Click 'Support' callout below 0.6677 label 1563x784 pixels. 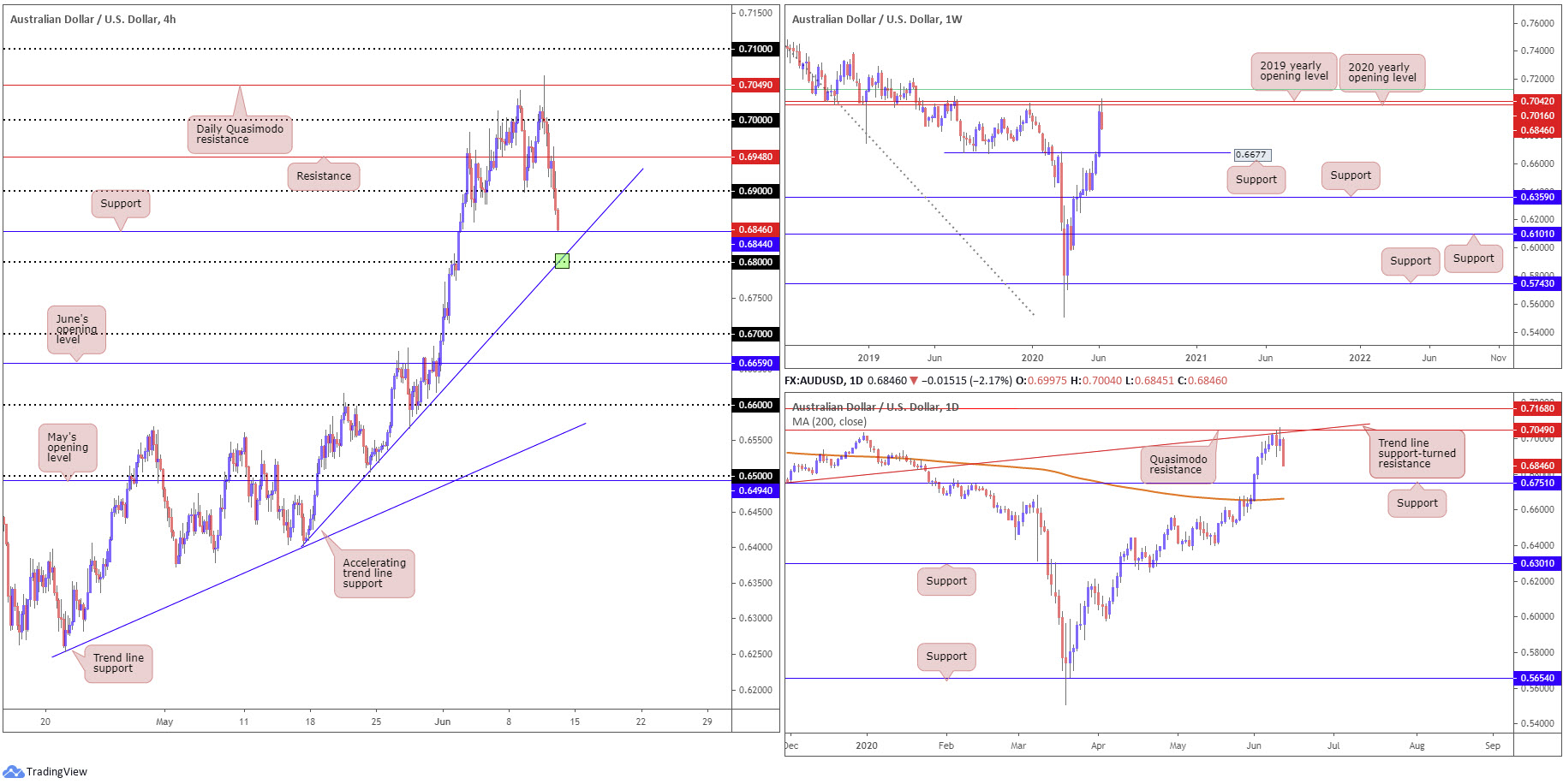point(1256,180)
